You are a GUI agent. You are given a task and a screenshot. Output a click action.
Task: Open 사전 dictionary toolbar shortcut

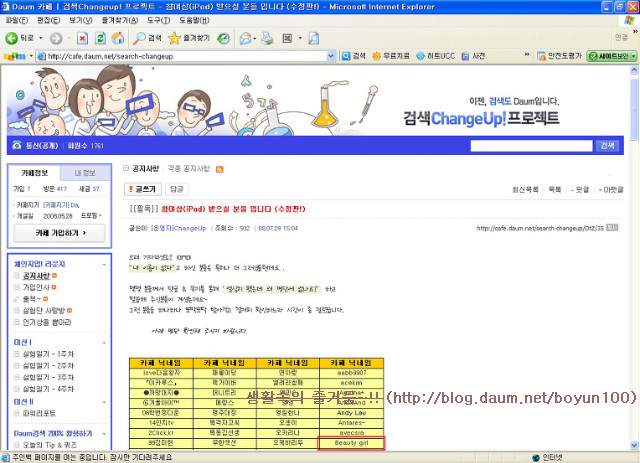[473, 56]
